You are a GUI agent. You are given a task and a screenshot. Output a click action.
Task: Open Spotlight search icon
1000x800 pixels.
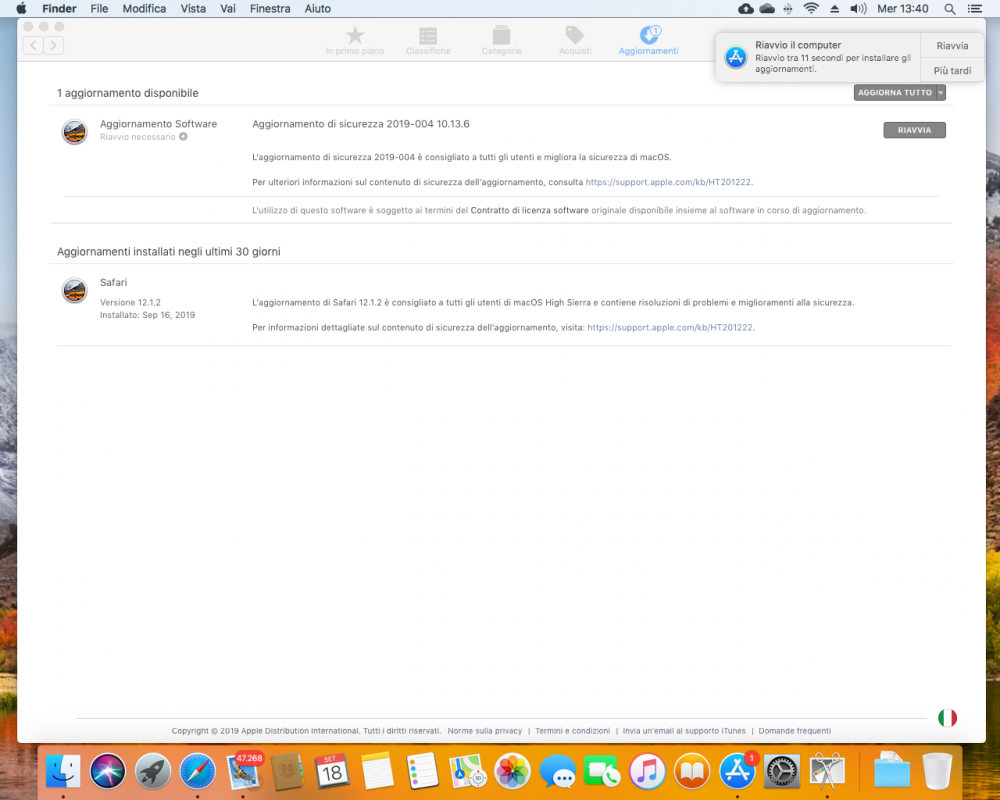coord(950,8)
